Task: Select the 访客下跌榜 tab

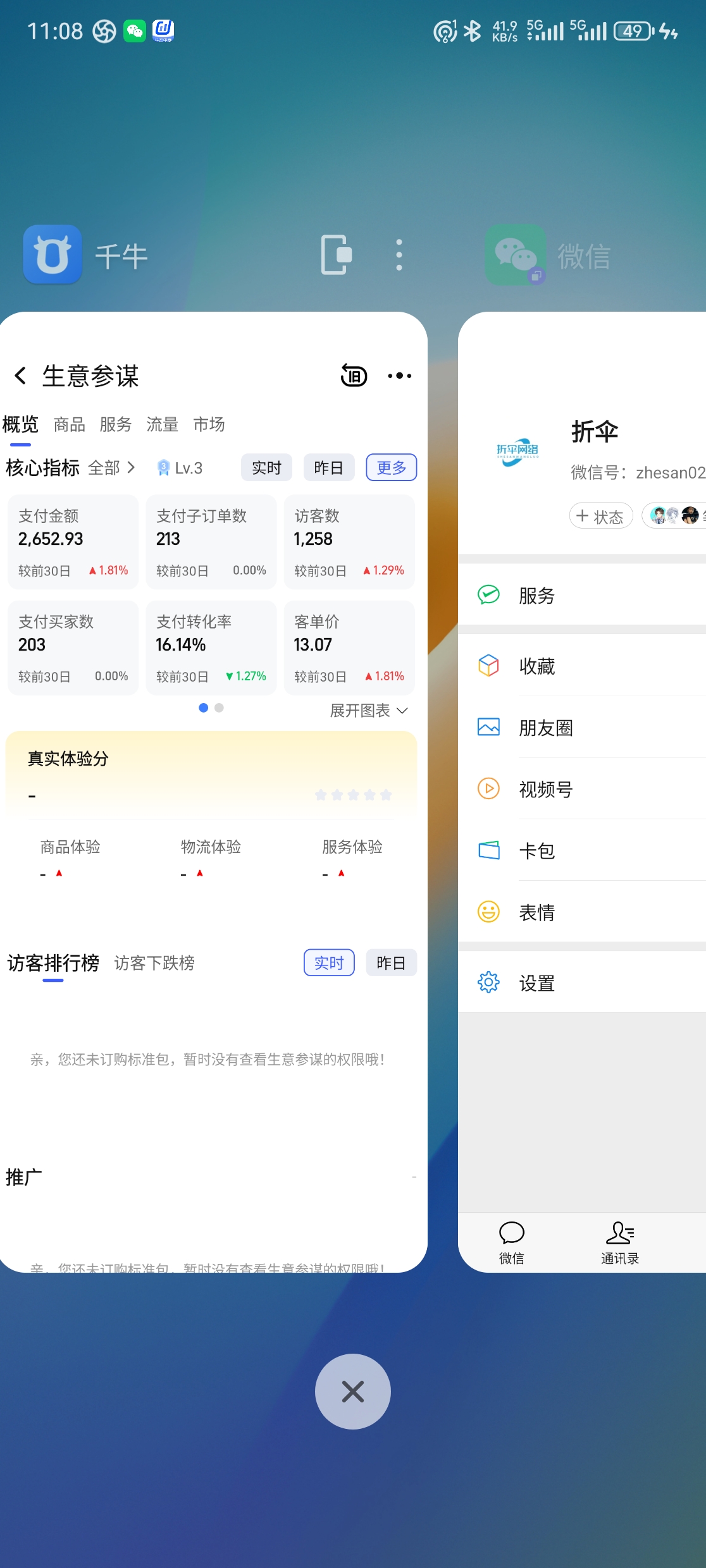Action: point(154,963)
